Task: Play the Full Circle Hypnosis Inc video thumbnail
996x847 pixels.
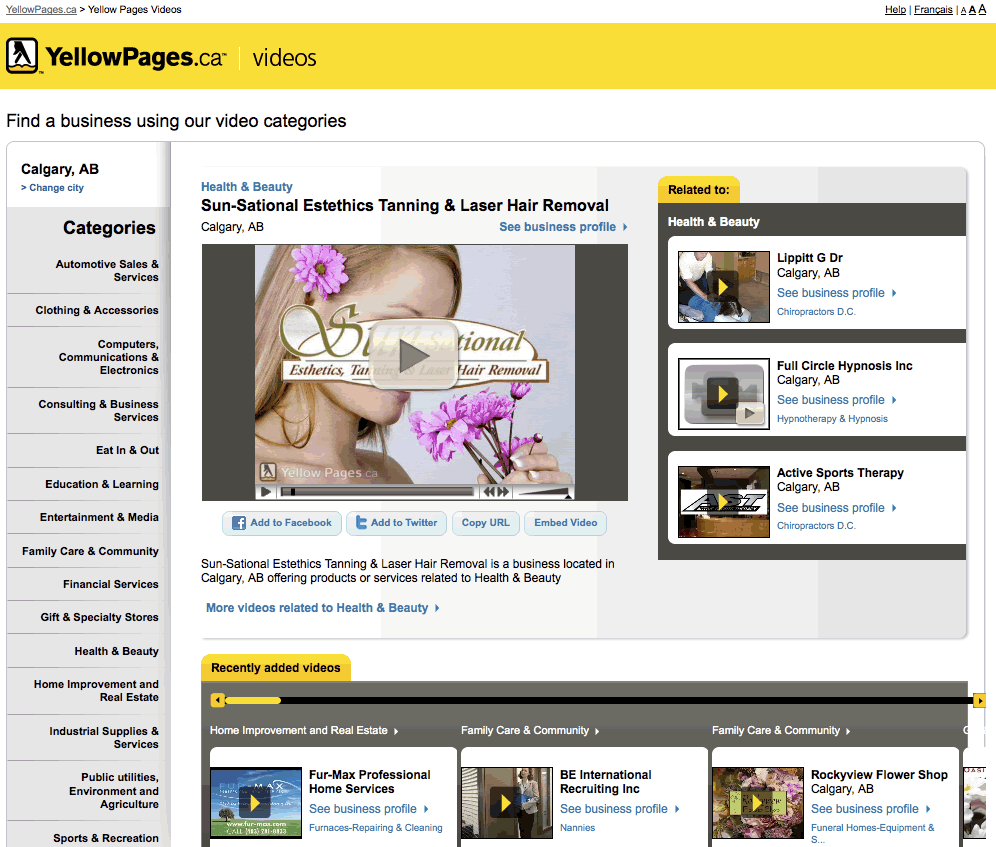Action: [723, 394]
